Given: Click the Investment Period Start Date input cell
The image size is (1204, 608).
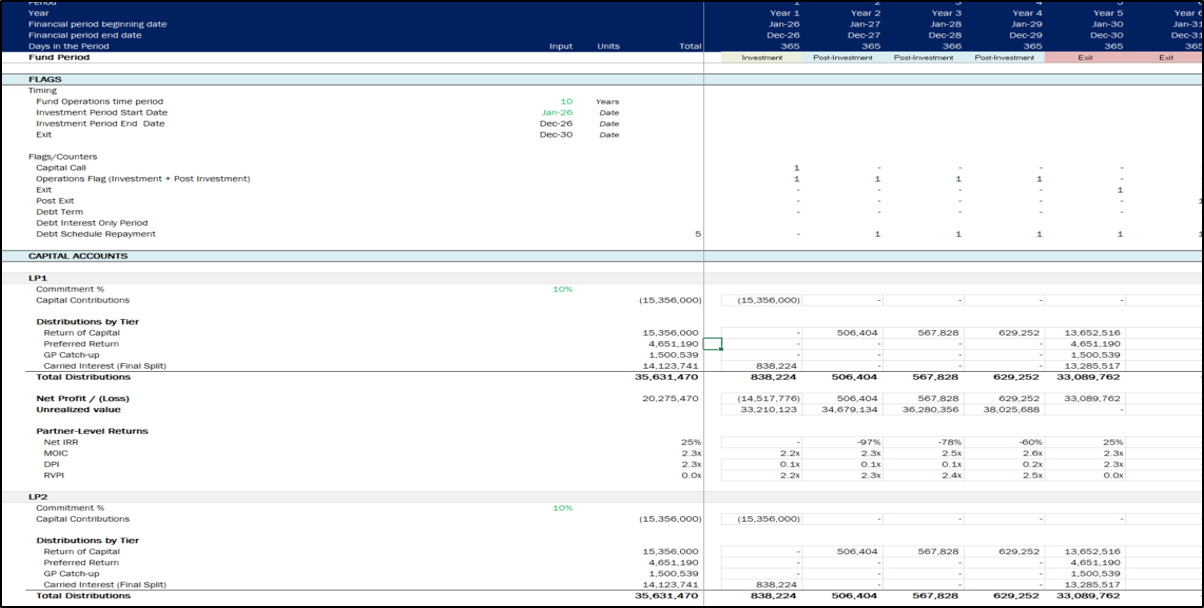Looking at the screenshot, I should [x=557, y=113].
